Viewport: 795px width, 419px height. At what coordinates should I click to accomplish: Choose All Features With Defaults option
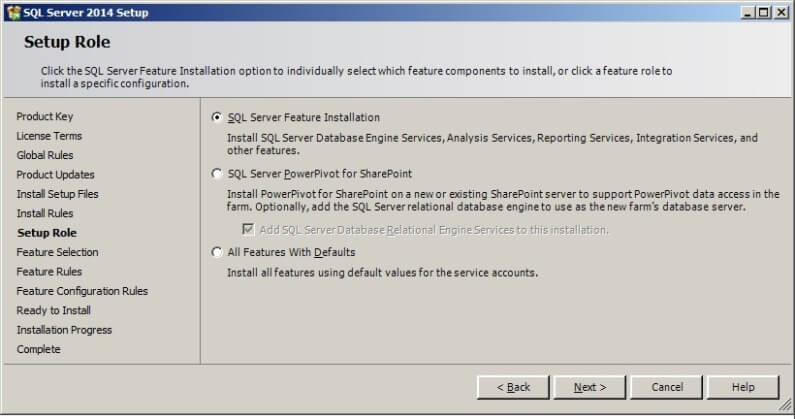tap(217, 252)
